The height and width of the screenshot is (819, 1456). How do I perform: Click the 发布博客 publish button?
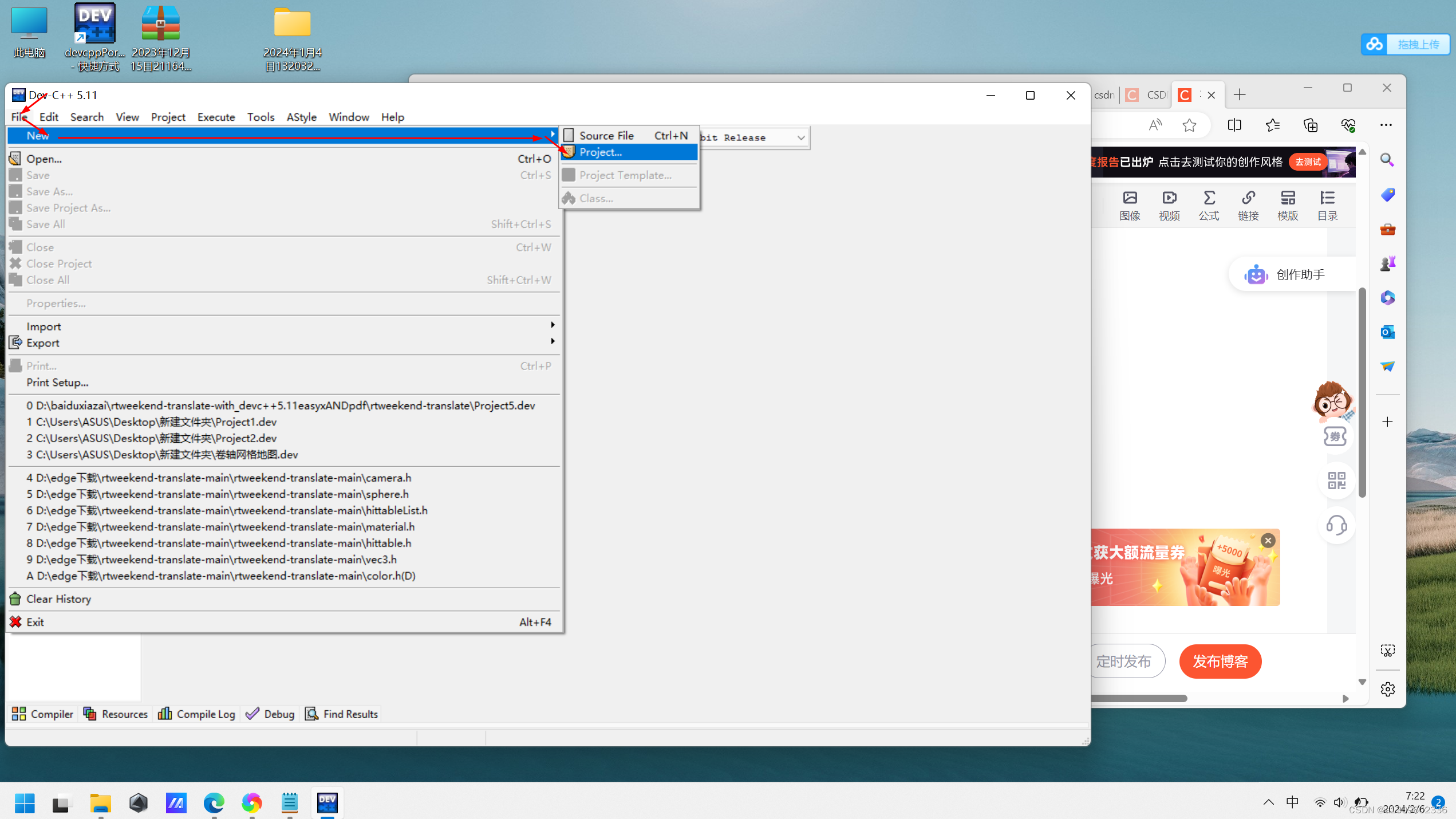click(x=1220, y=661)
